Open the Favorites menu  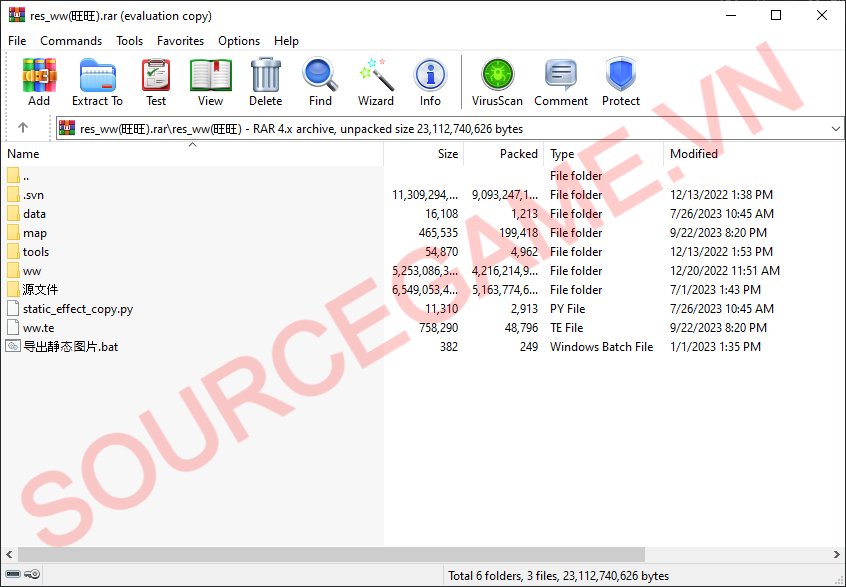pos(180,41)
